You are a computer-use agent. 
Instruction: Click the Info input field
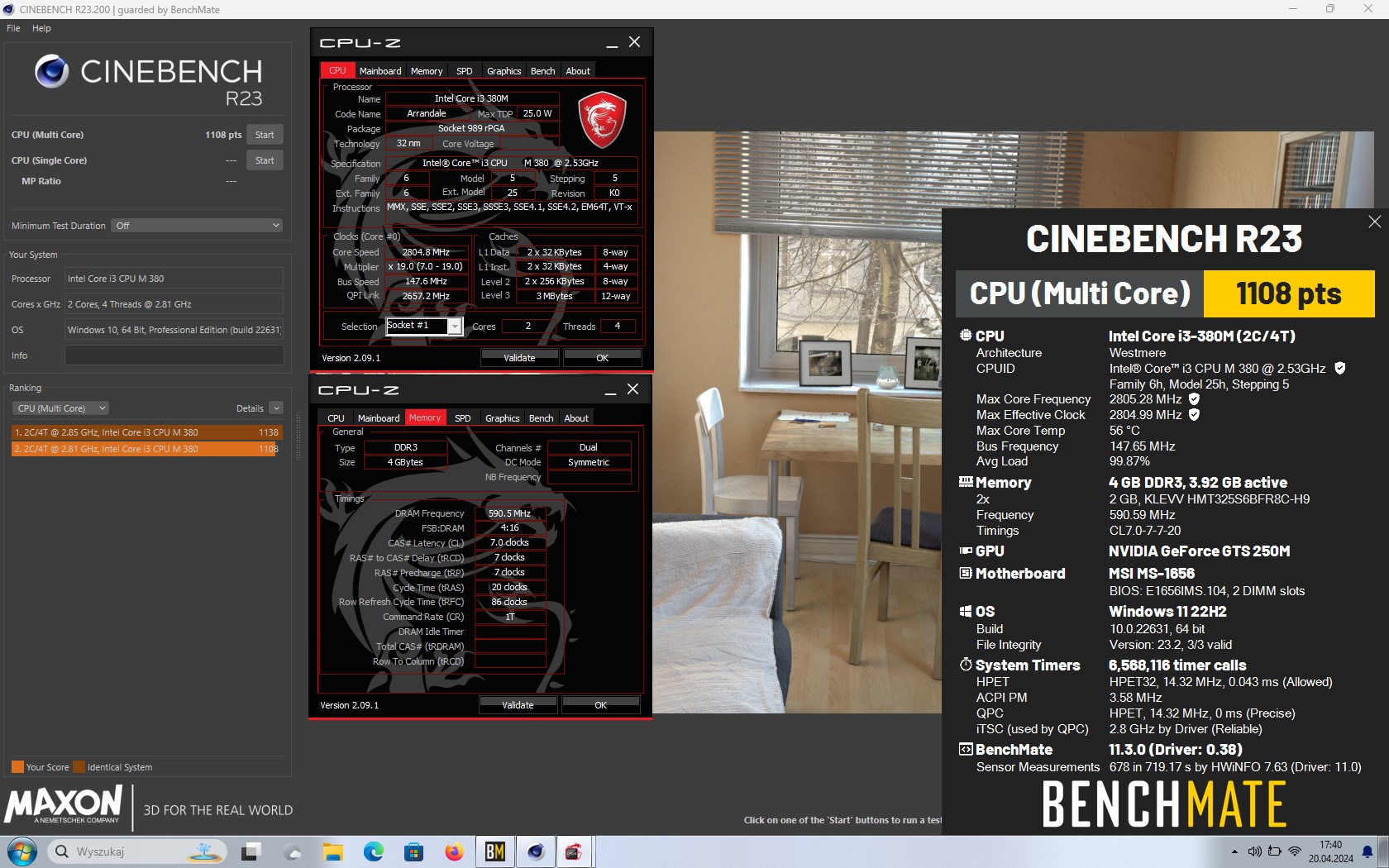(174, 355)
